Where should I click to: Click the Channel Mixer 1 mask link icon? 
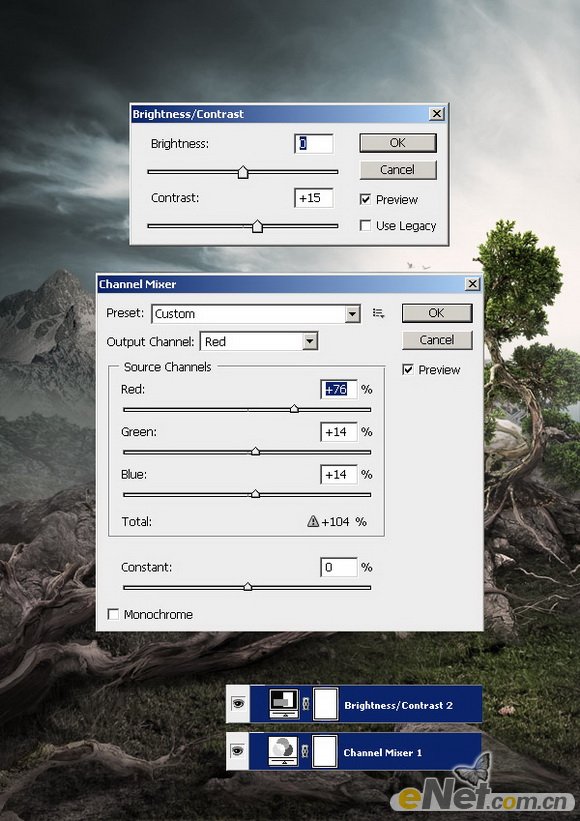[306, 751]
